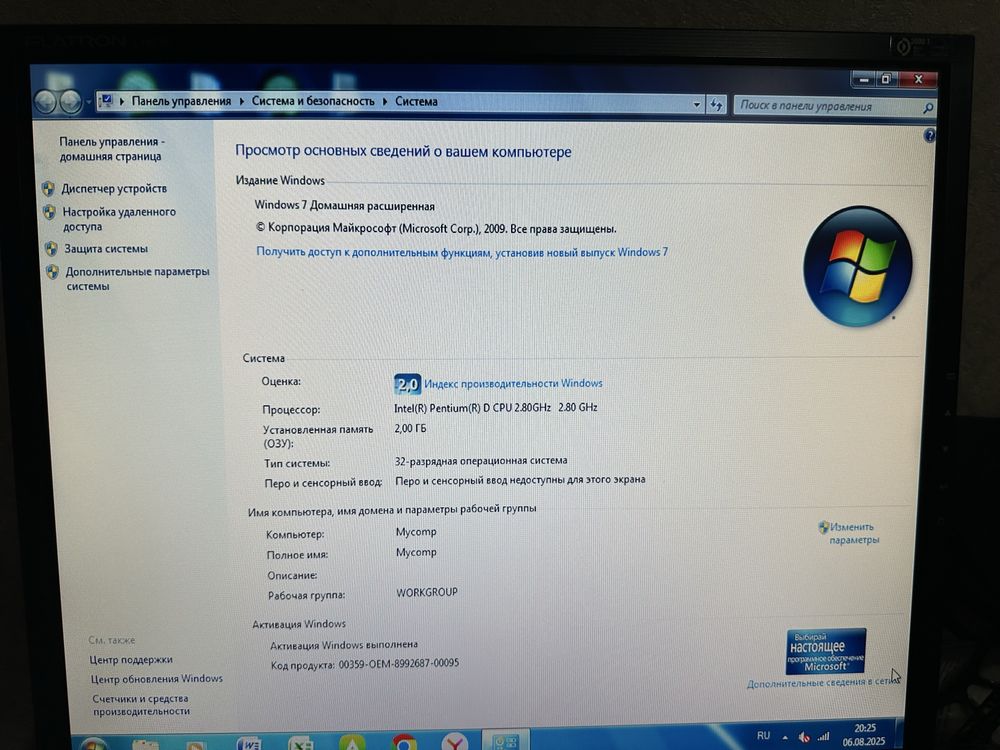Open Центр обновления Windows
Image resolution: width=1000 pixels, height=750 pixels.
(x=156, y=679)
